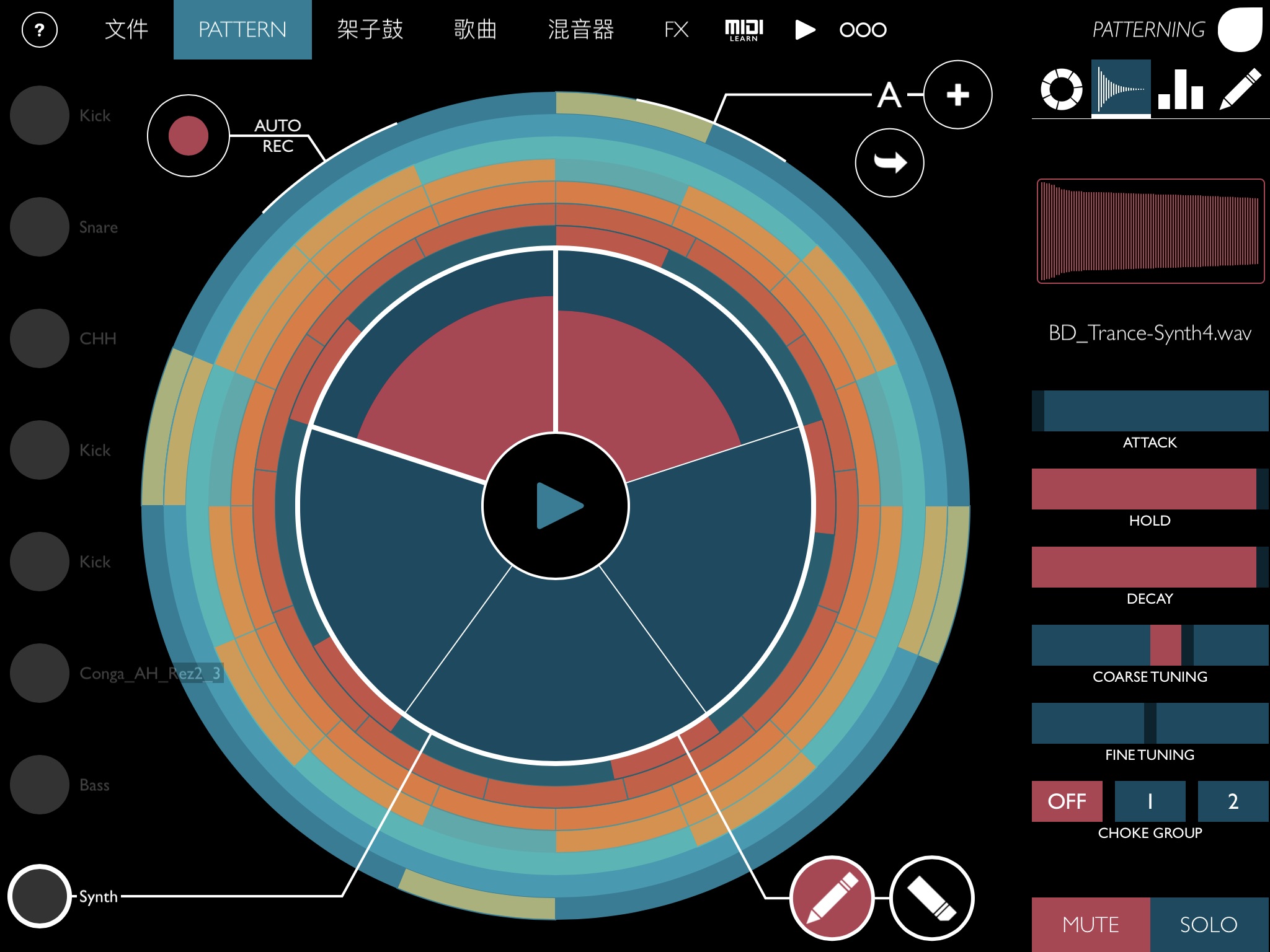
Task: Open the loop ring settings icon
Action: [x=1061, y=90]
